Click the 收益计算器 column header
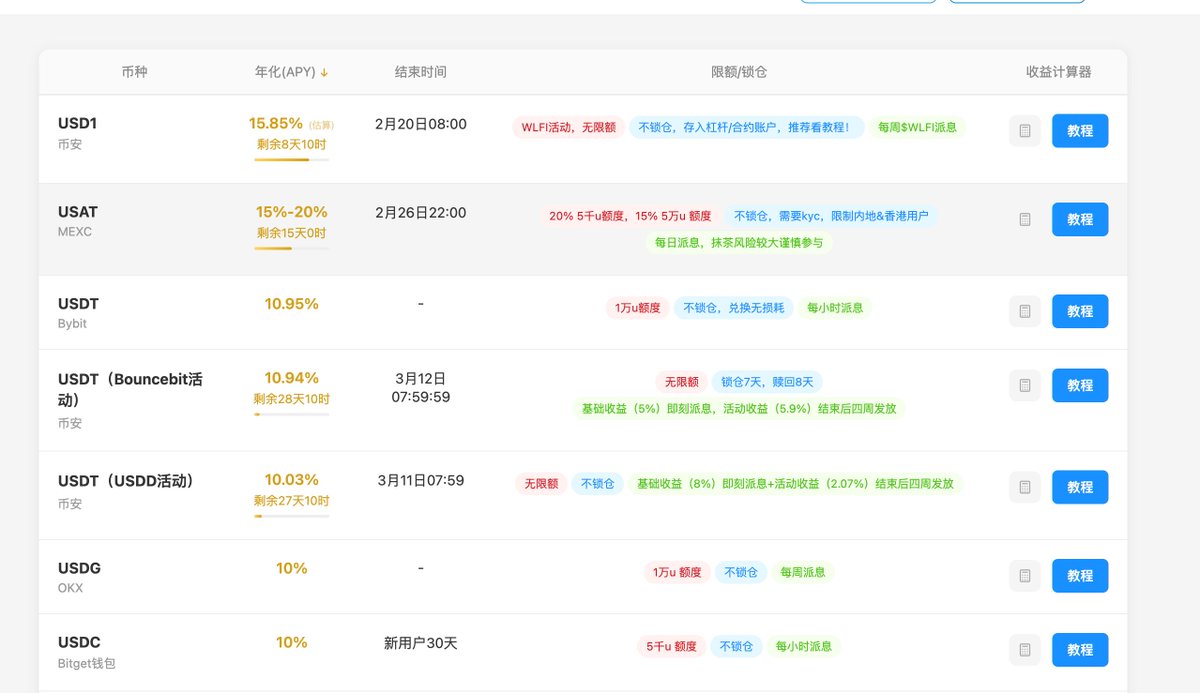Image resolution: width=1200 pixels, height=693 pixels. pyautogui.click(x=1059, y=72)
